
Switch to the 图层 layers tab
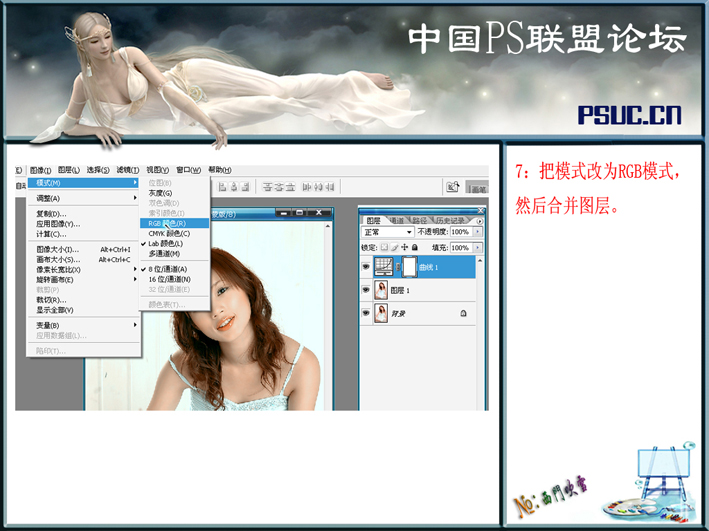coord(373,220)
